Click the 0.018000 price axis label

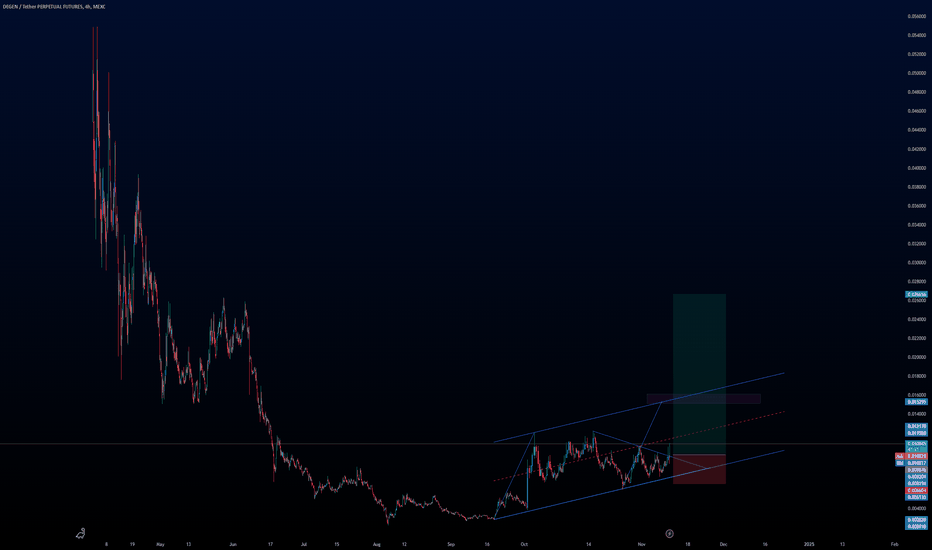pos(916,376)
